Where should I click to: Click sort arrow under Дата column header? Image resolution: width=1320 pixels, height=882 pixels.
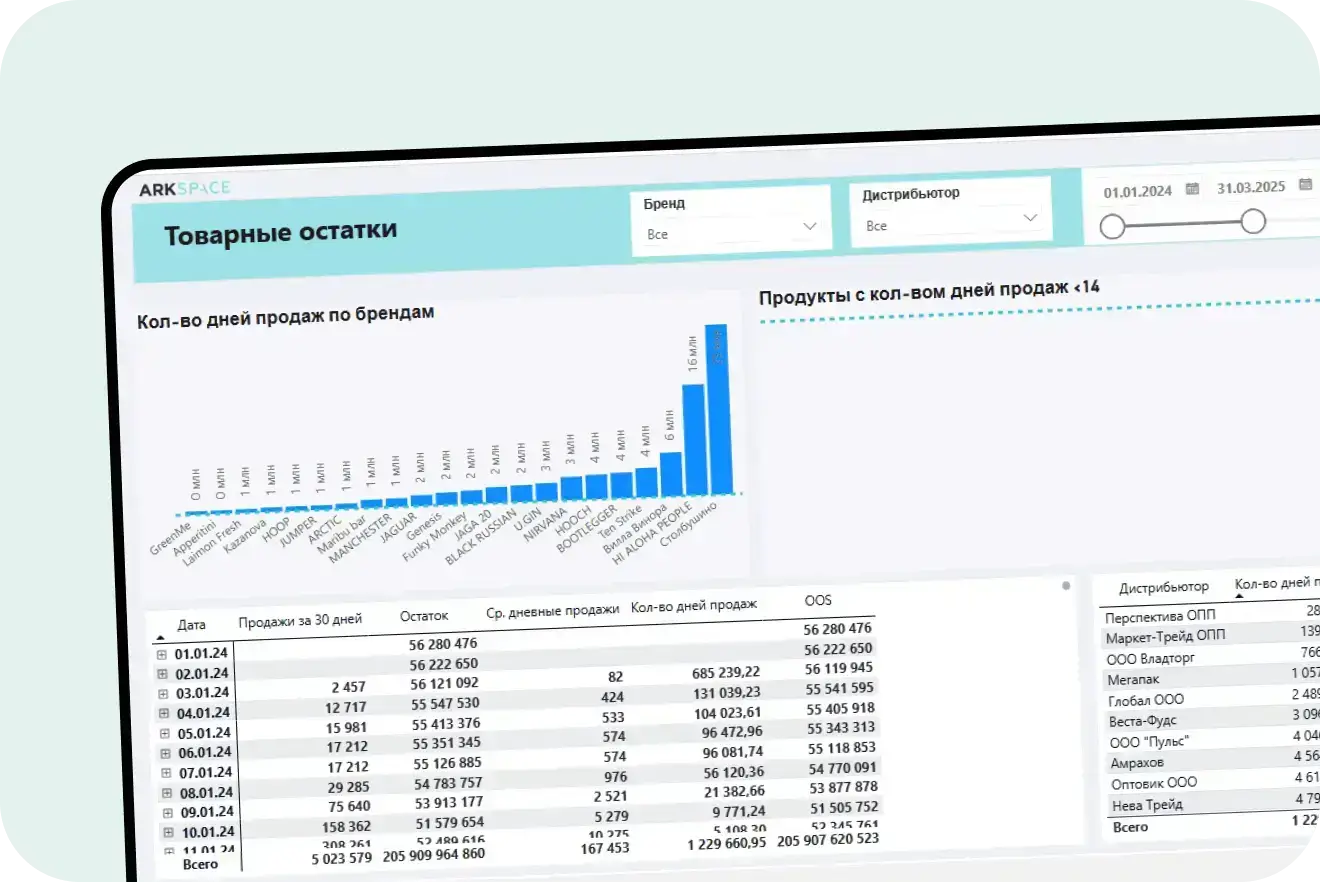click(160, 637)
